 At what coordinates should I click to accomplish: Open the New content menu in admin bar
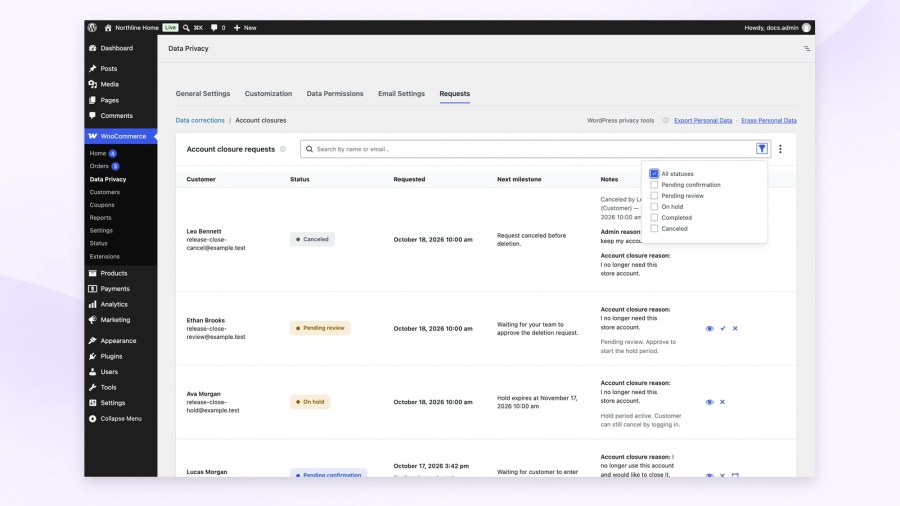(245, 28)
